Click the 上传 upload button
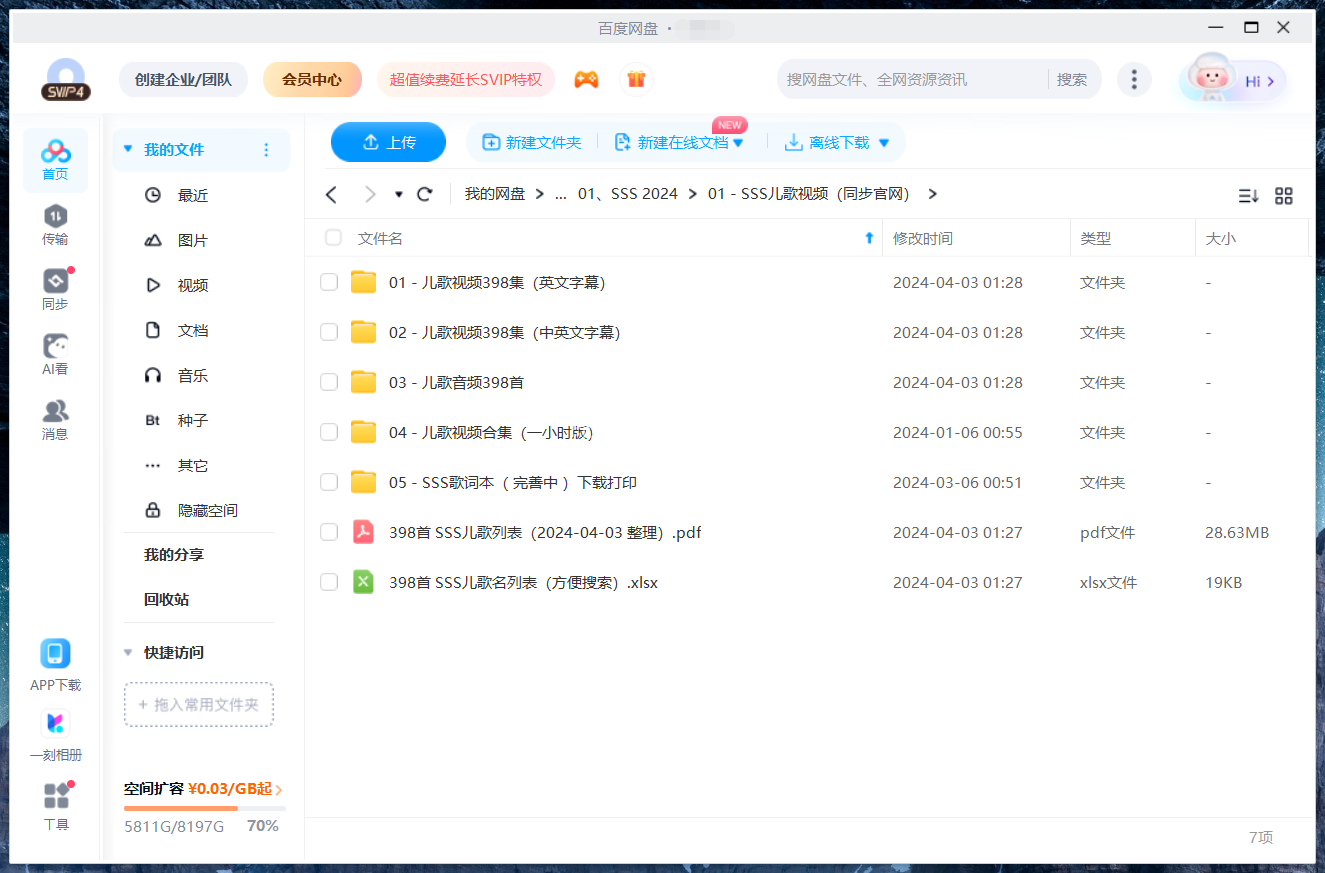 (x=388, y=142)
